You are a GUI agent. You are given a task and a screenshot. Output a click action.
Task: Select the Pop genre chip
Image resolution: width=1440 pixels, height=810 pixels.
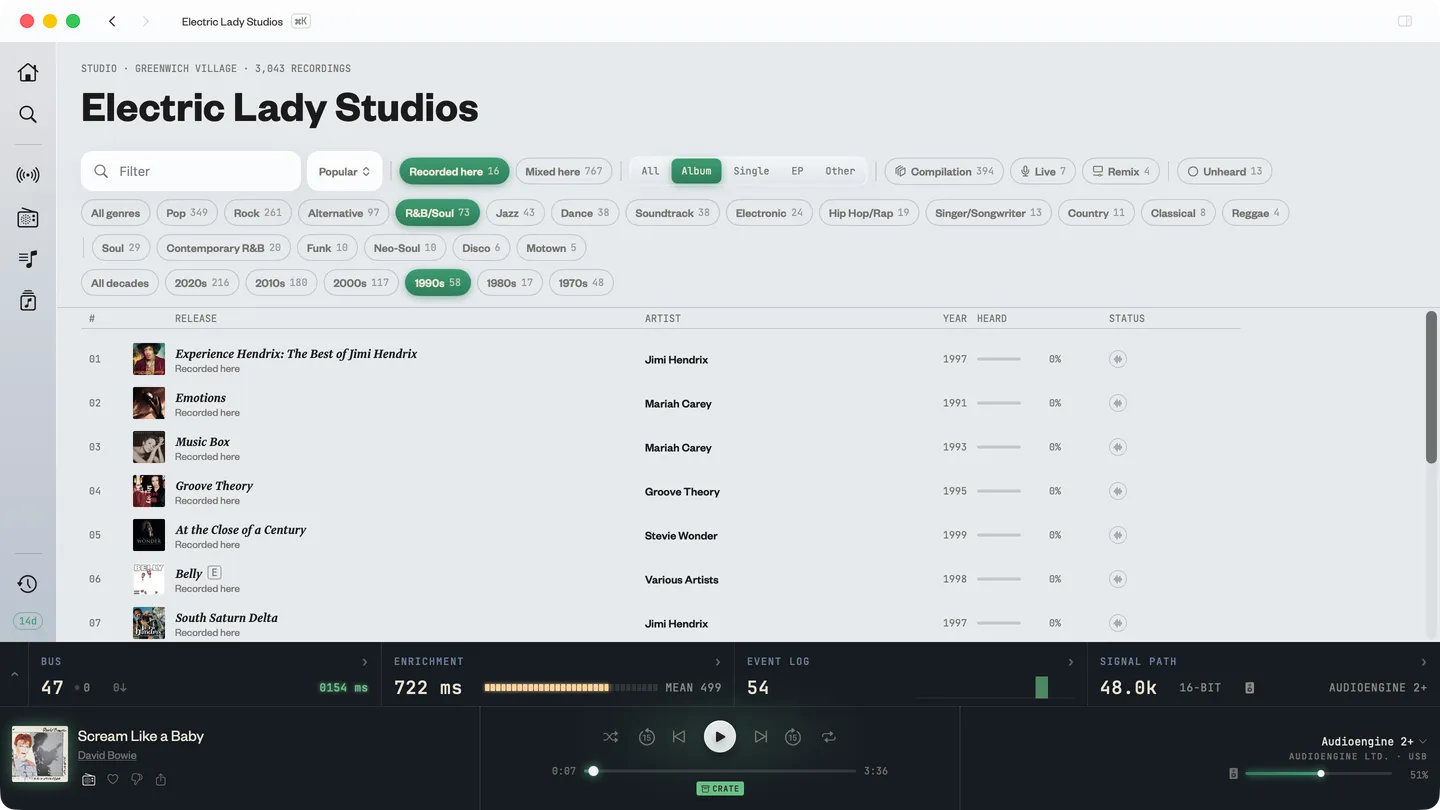coord(187,213)
